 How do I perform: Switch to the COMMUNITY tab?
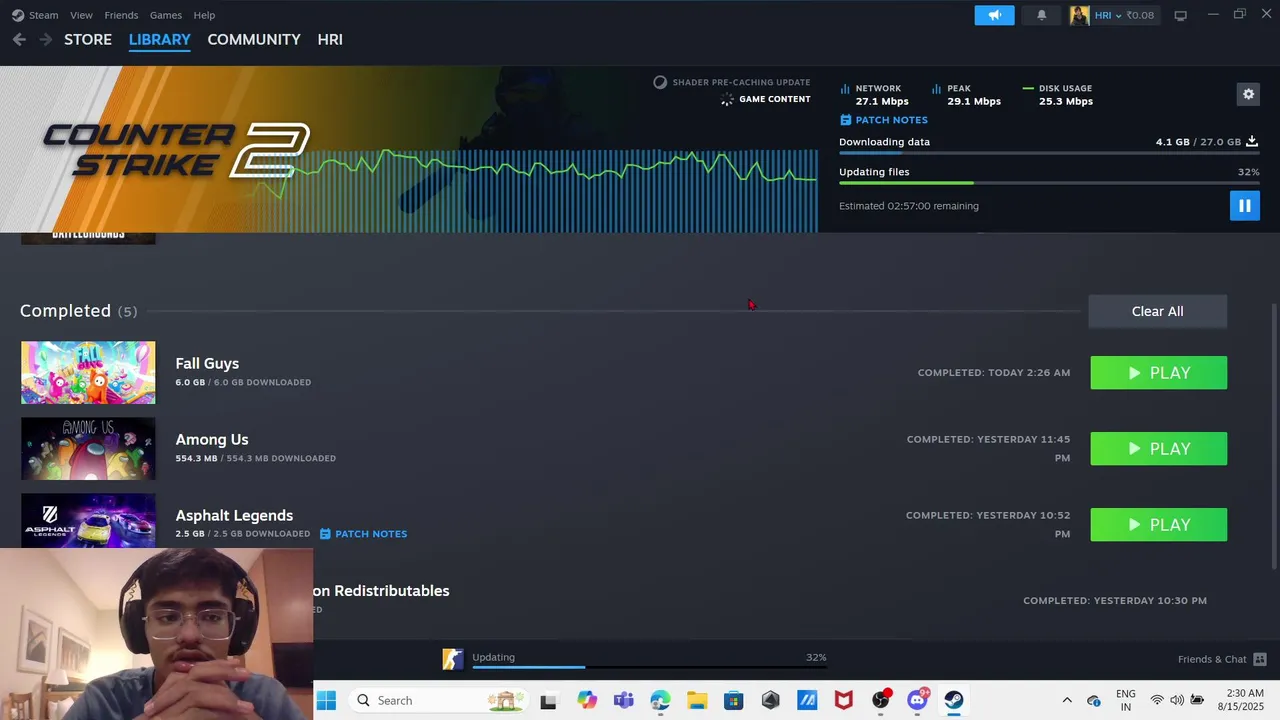pos(254,39)
